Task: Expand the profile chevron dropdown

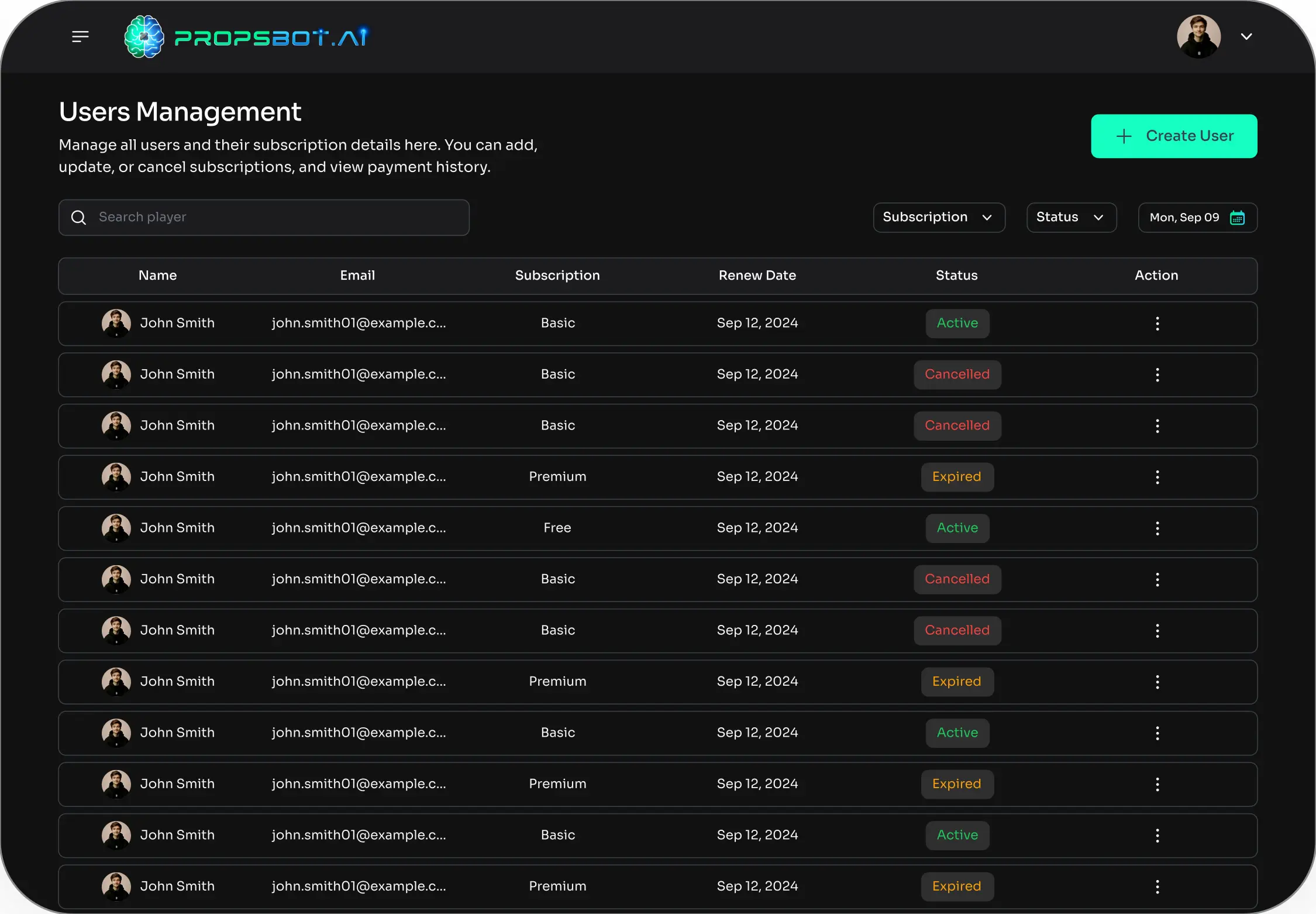Action: tap(1246, 36)
